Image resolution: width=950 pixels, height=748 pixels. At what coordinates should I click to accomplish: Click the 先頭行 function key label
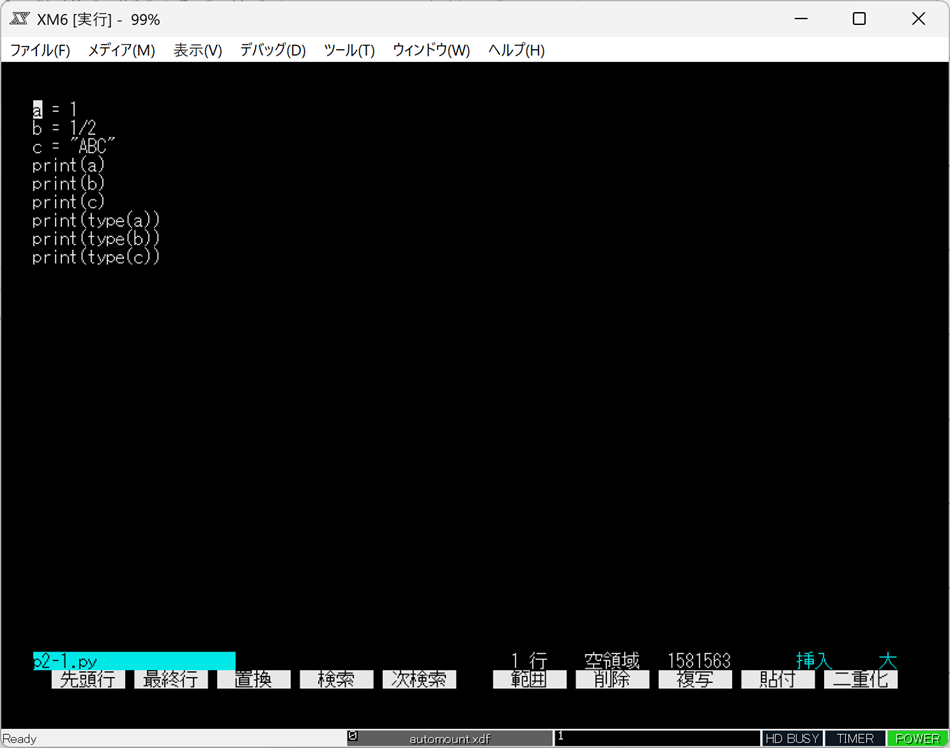pos(88,680)
